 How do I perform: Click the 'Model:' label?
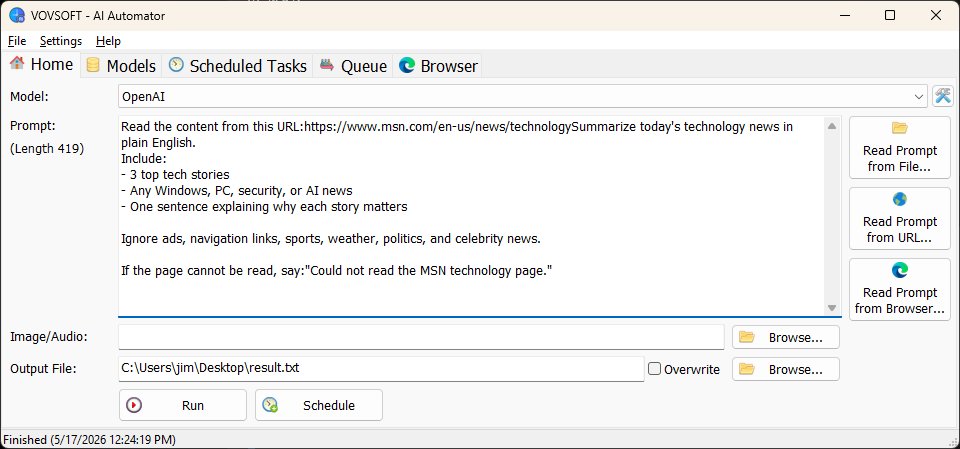pos(29,96)
